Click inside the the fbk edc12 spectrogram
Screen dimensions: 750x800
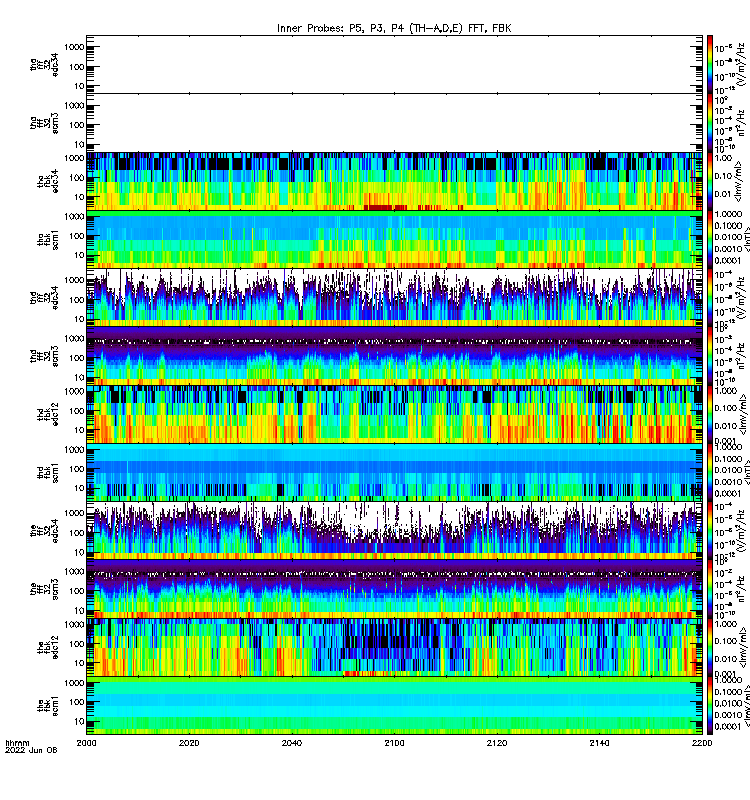[x=394, y=647]
